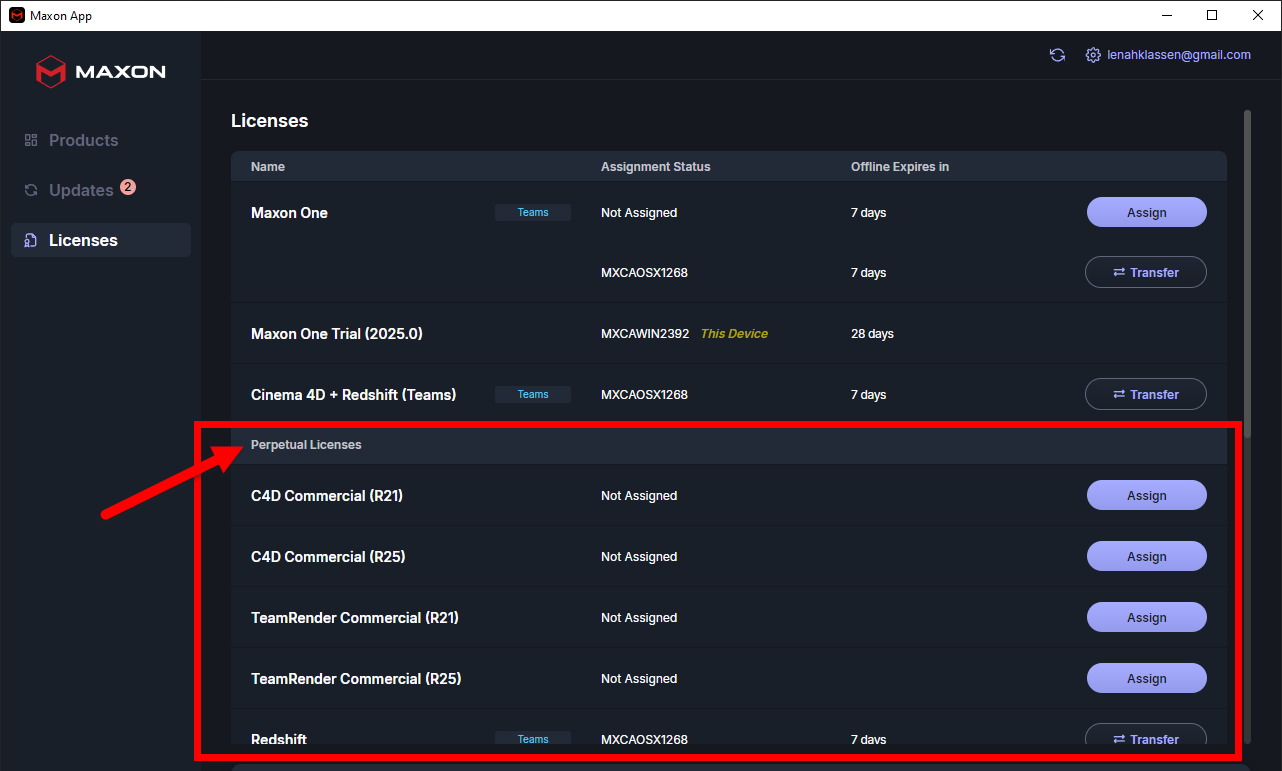
Task: Assign the C4D Commercial (R21) license
Action: point(1146,495)
